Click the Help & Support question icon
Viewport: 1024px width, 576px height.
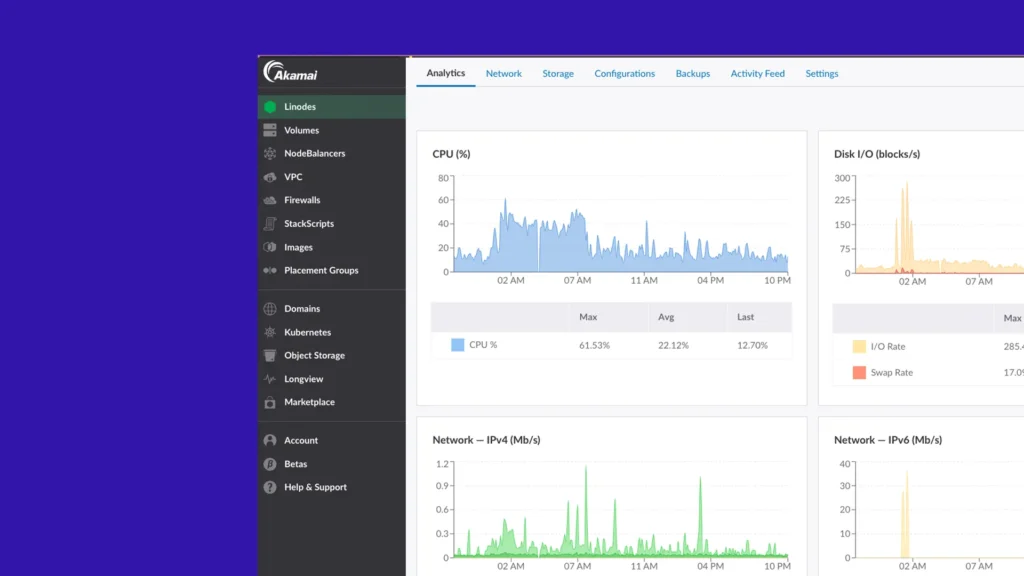coord(270,487)
